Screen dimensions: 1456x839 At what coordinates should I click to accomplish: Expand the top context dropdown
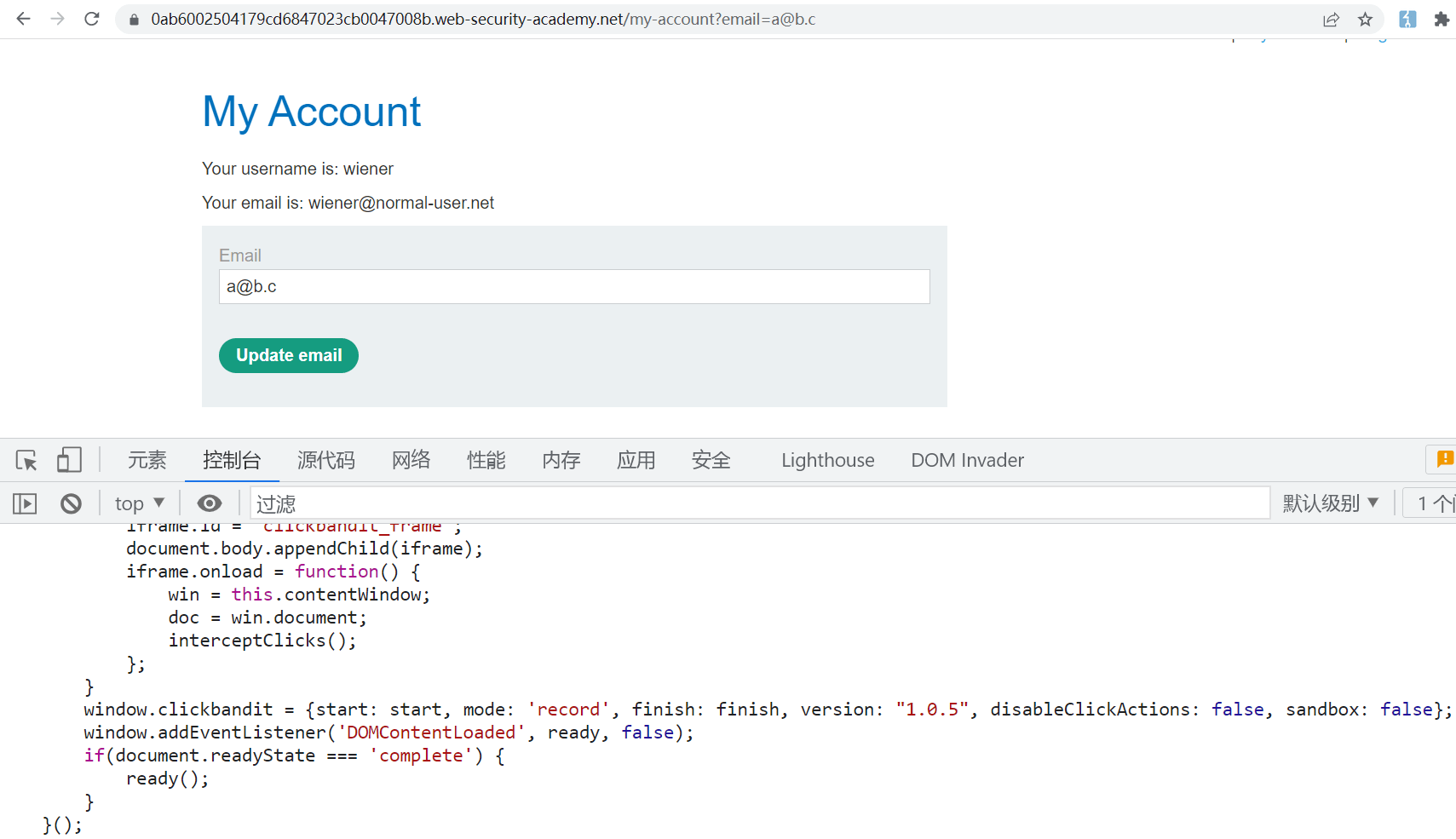coord(140,503)
